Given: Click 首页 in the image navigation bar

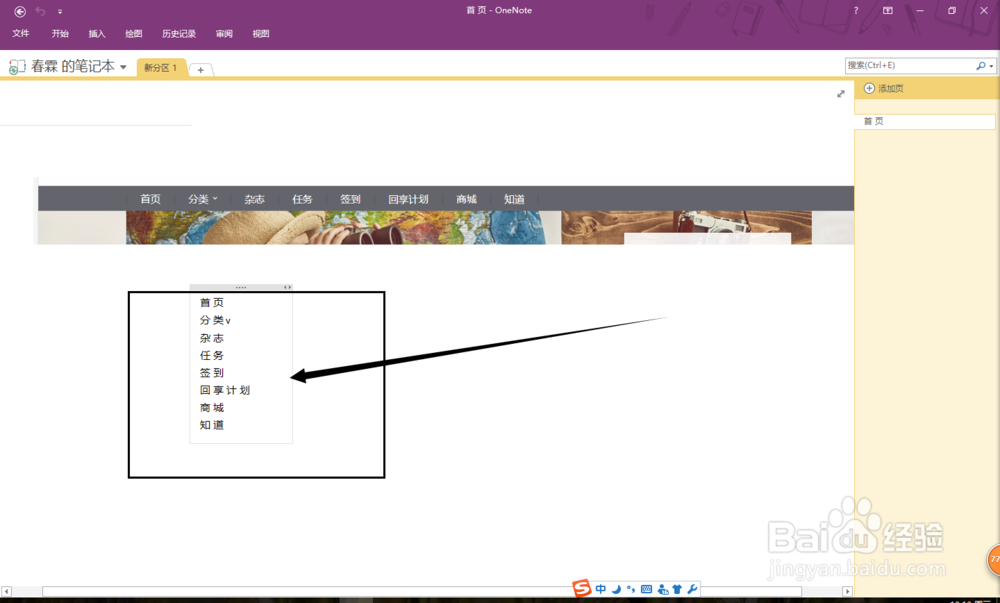Looking at the screenshot, I should click(x=151, y=199).
